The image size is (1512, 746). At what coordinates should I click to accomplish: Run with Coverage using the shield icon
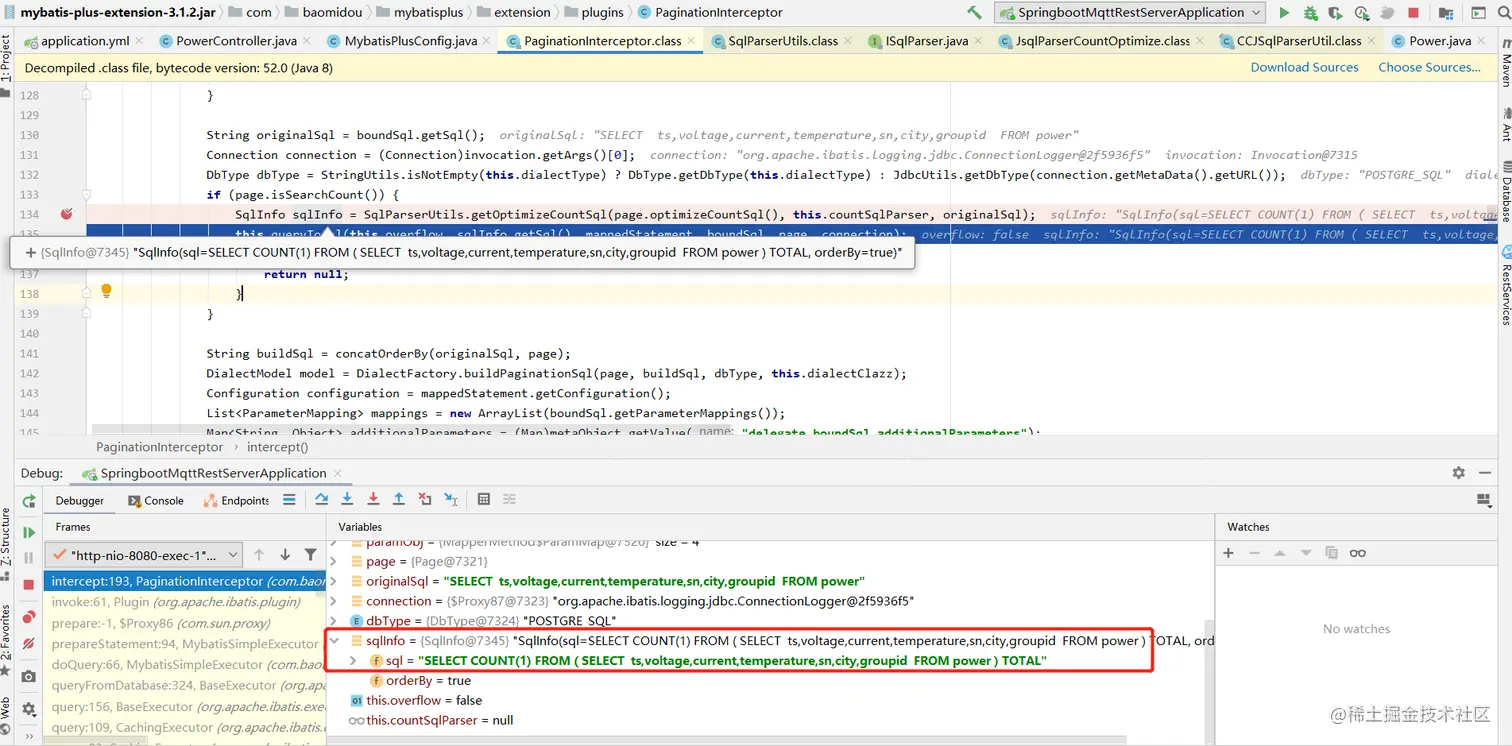click(1335, 12)
